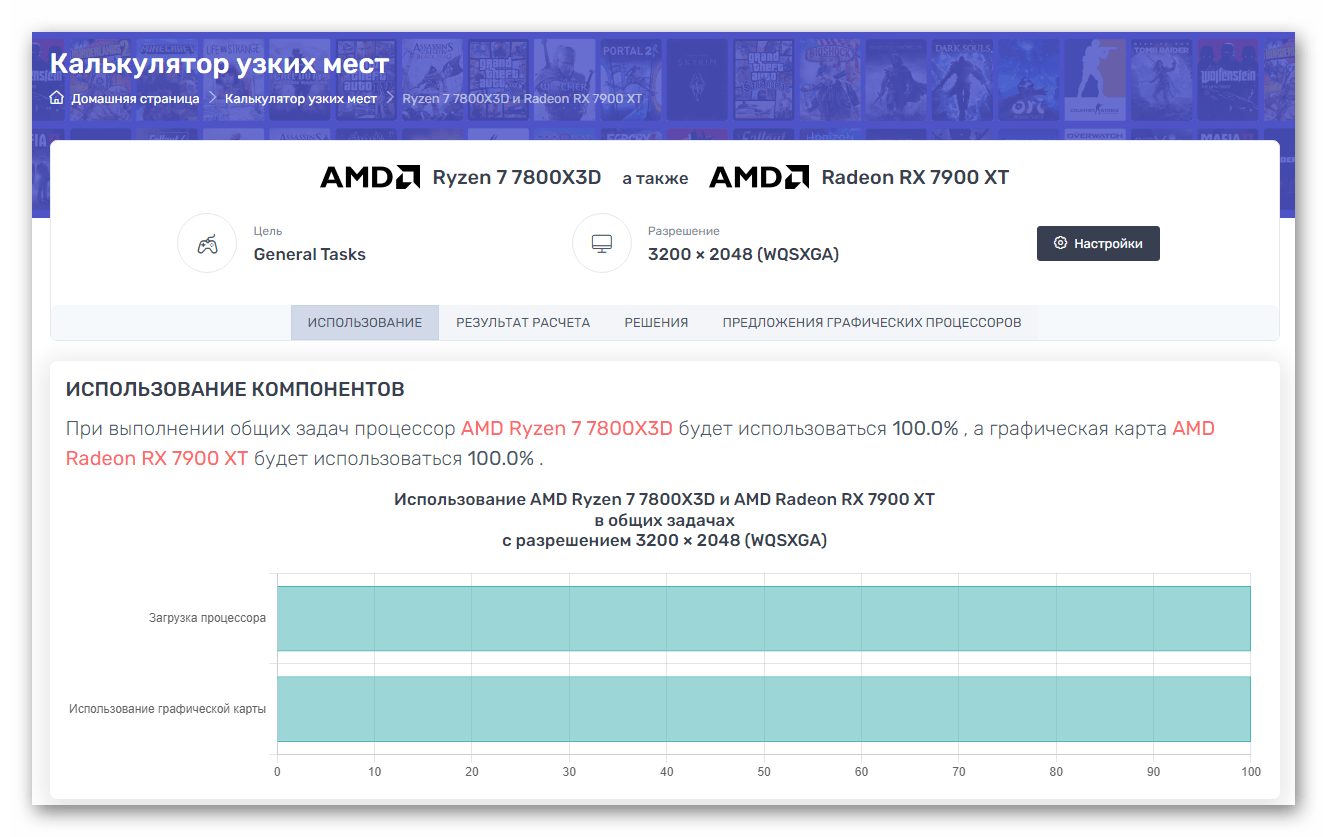The height and width of the screenshot is (837, 1327).
Task: Switch to the РЕШЕНИЯ tab
Action: [x=656, y=323]
